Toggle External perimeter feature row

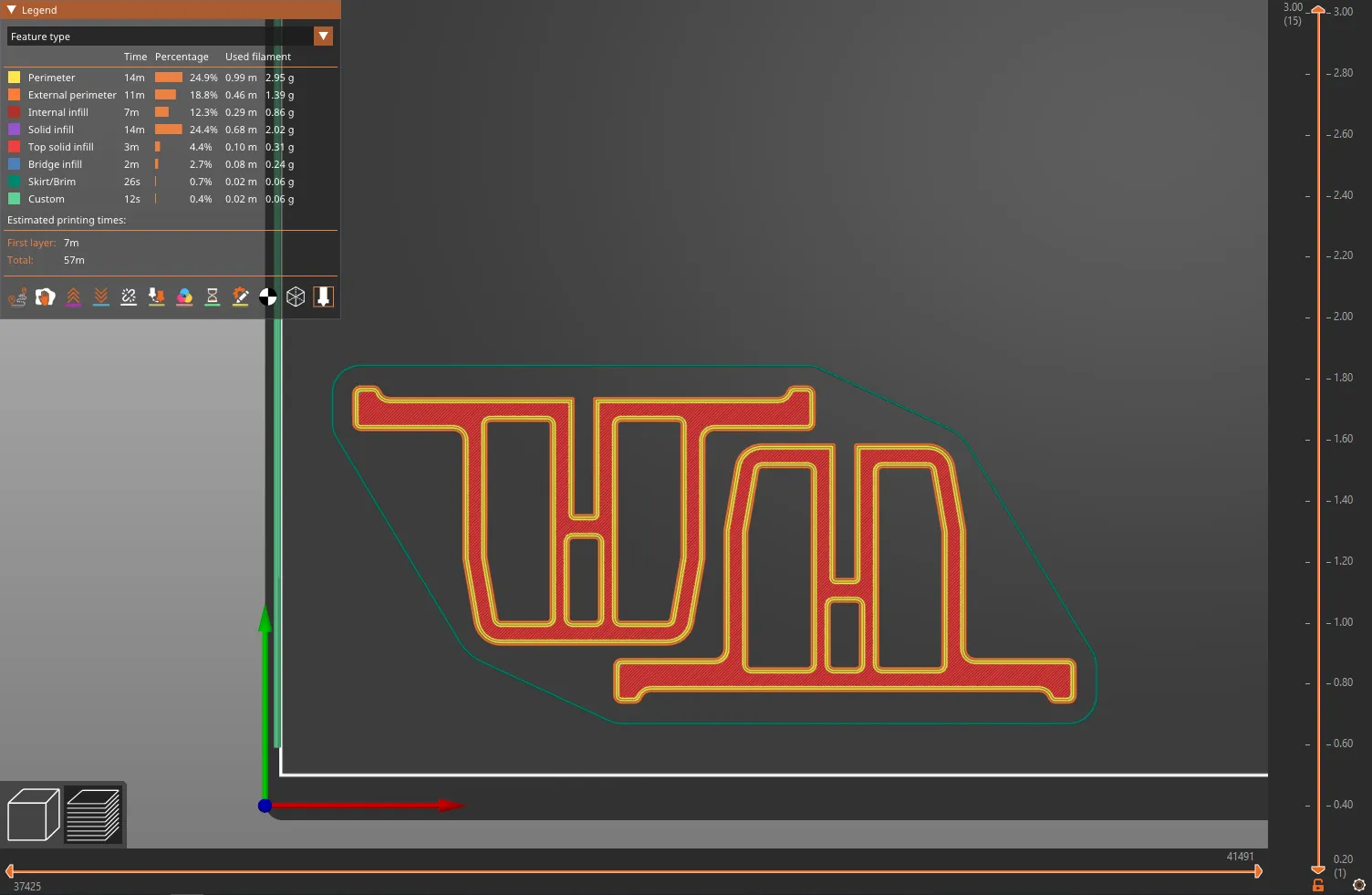[170, 95]
